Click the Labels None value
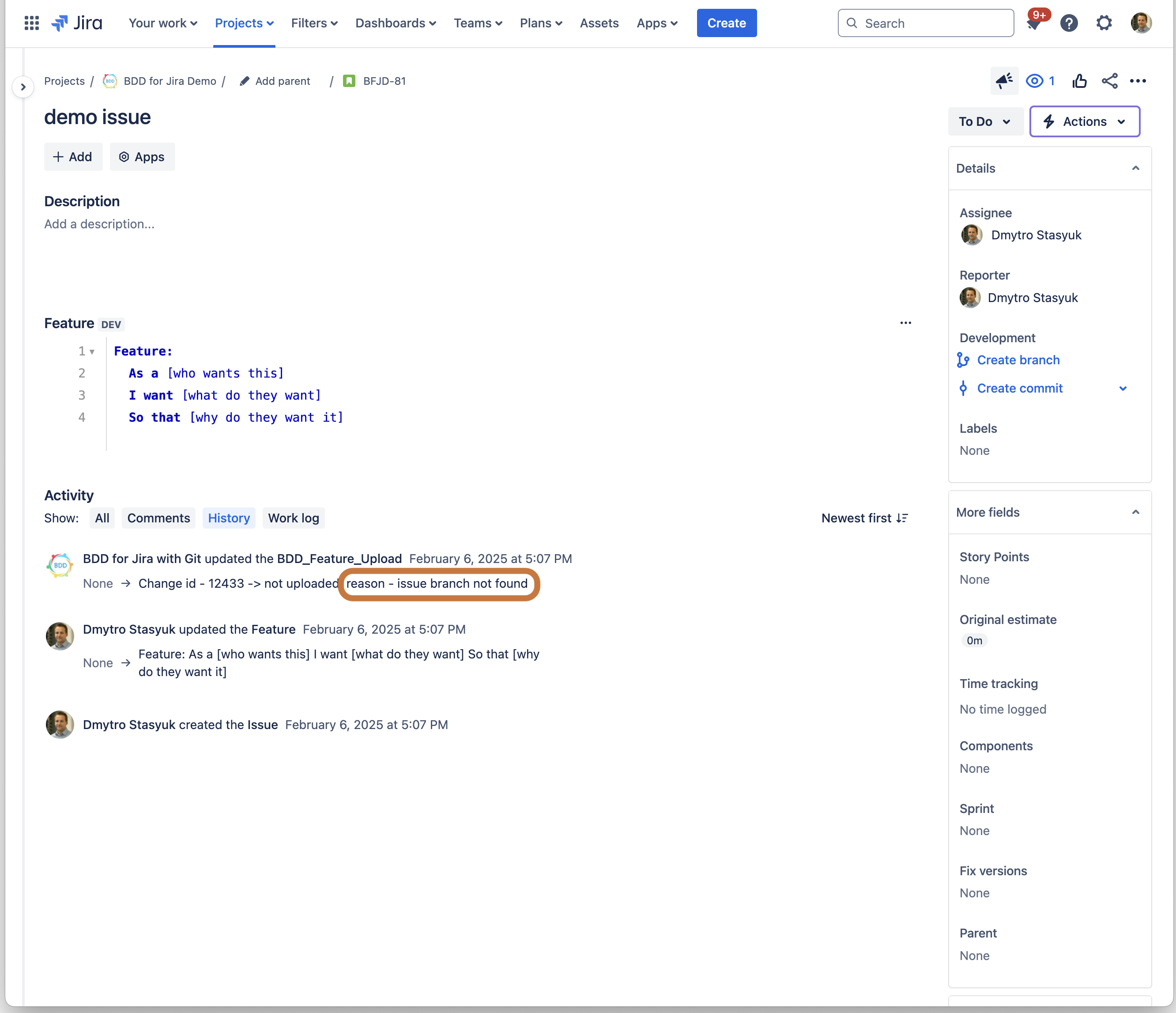This screenshot has height=1013, width=1176. pos(975,450)
